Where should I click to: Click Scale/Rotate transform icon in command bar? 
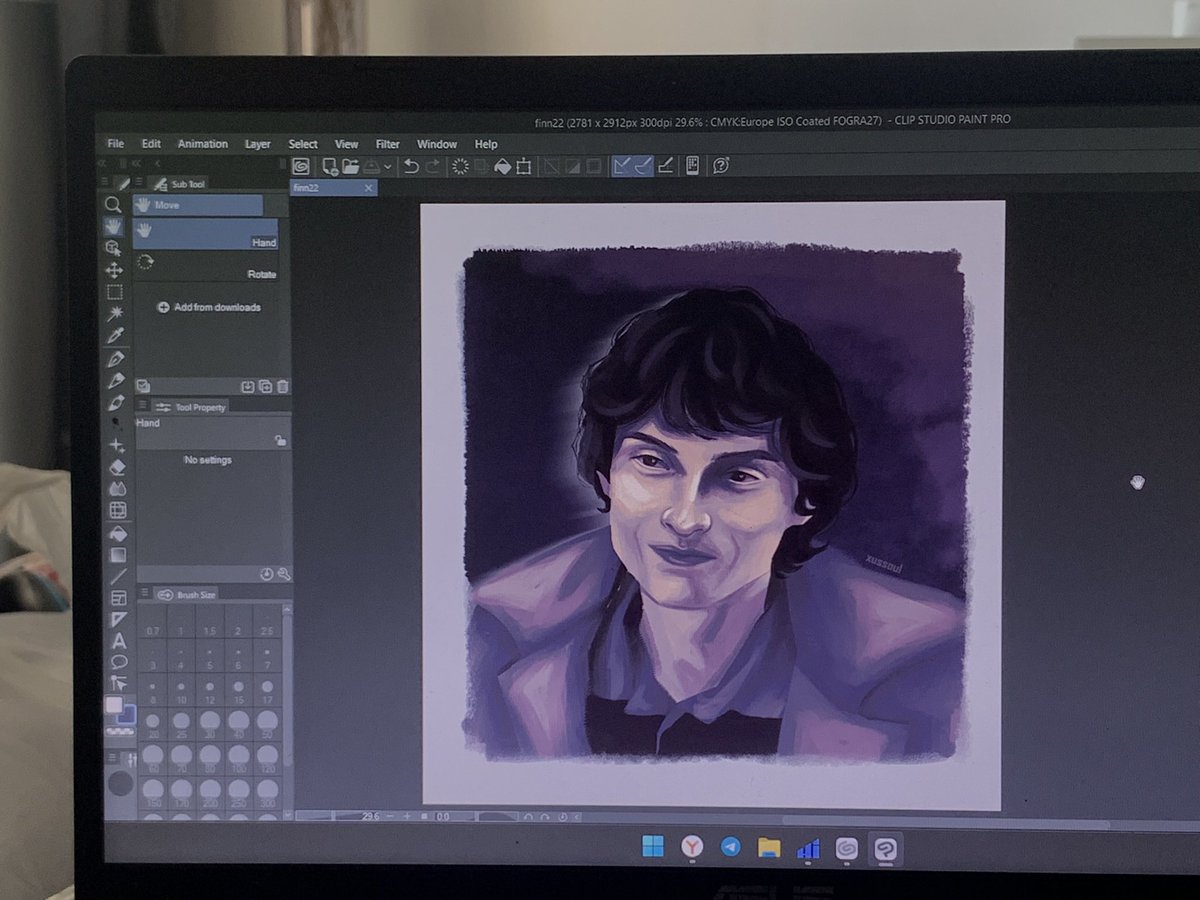pos(524,166)
